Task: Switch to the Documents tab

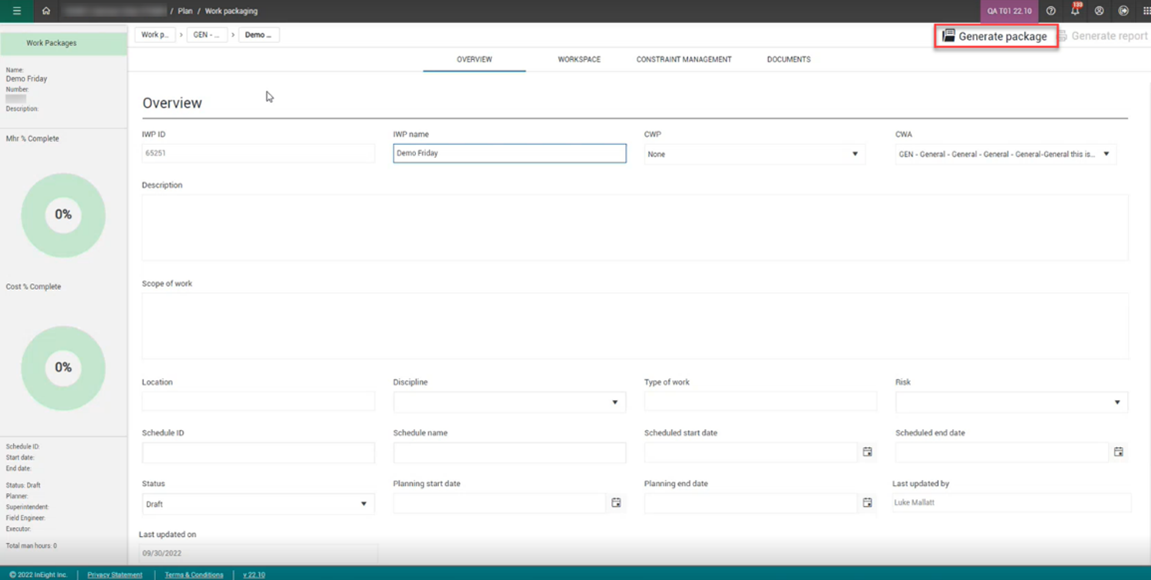Action: 788,60
